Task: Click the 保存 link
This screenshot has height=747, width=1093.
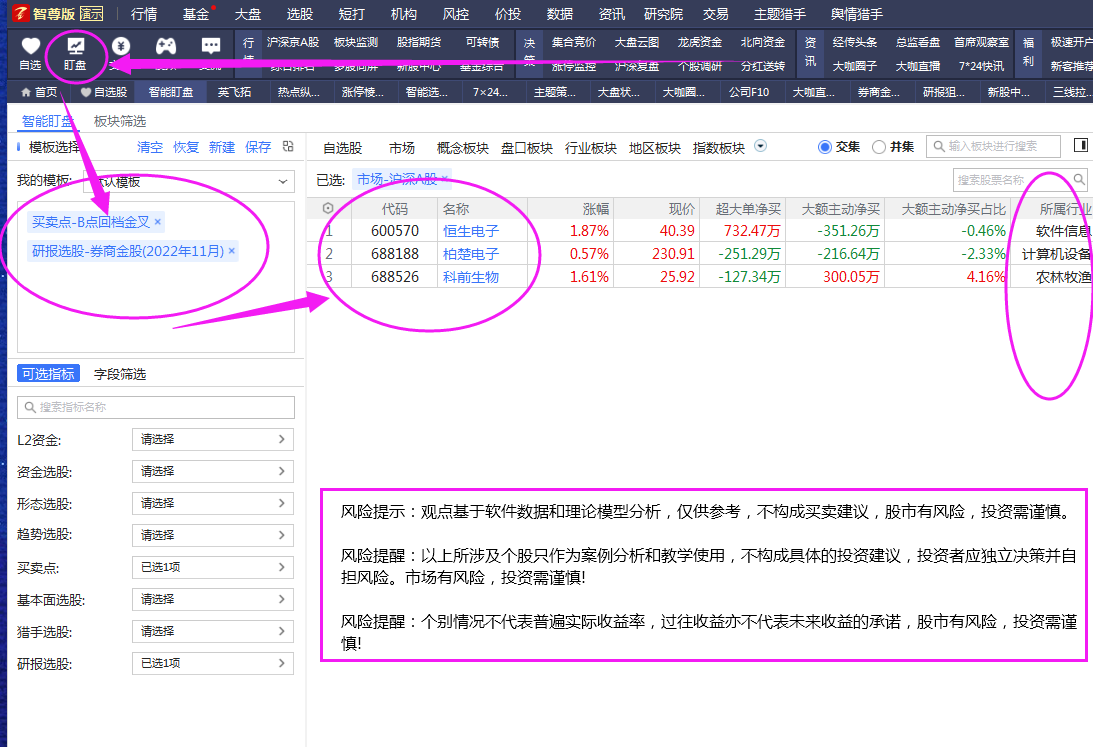Action: pyautogui.click(x=258, y=147)
